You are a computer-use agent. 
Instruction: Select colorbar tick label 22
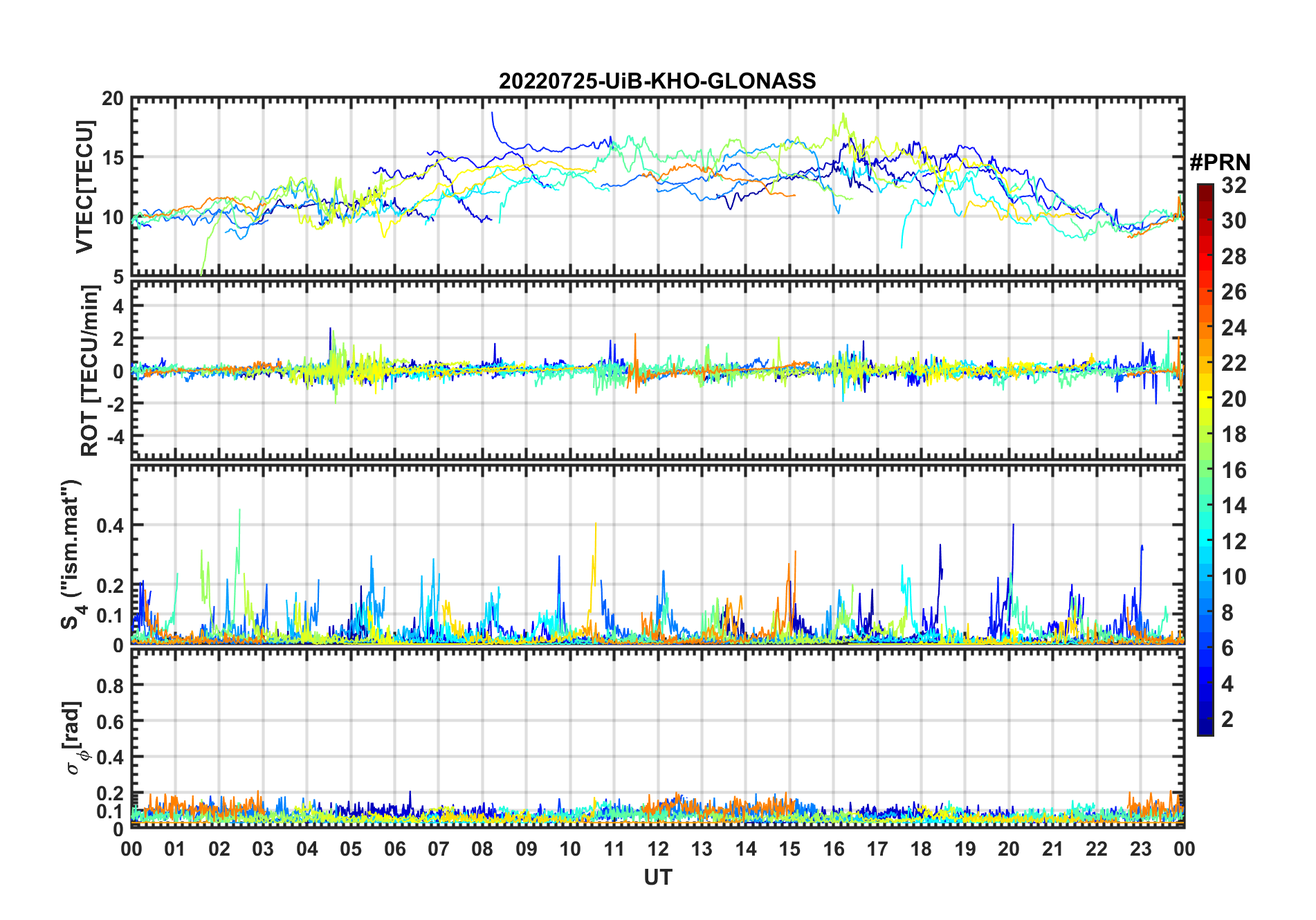point(1234,363)
